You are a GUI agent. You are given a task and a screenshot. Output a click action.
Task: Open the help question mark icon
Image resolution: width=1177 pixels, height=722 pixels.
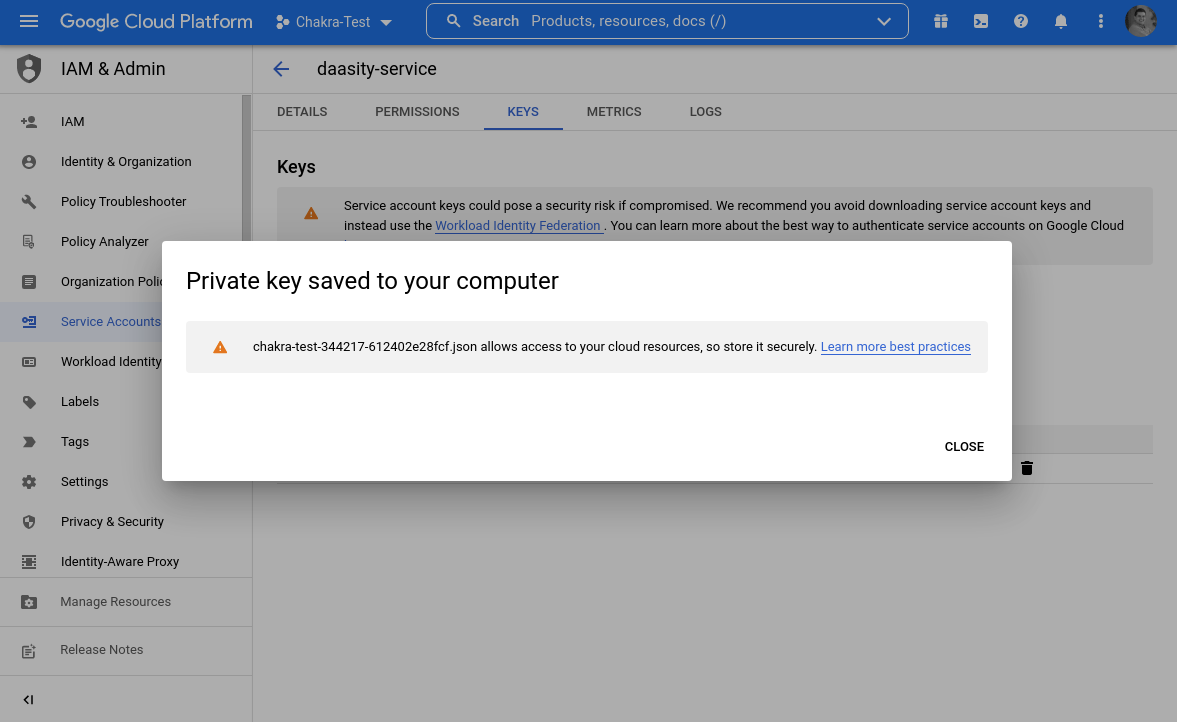[1021, 21]
